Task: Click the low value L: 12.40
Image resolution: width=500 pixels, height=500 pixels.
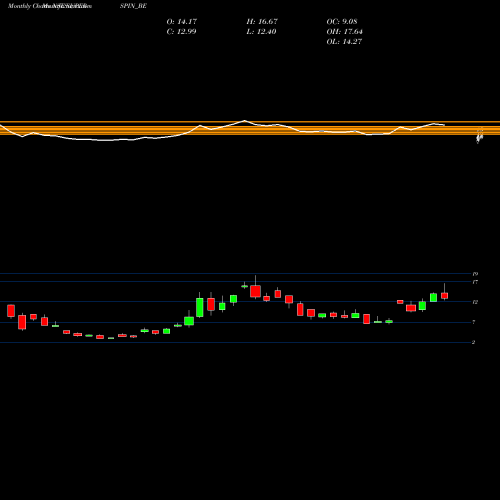Action: point(261,31)
